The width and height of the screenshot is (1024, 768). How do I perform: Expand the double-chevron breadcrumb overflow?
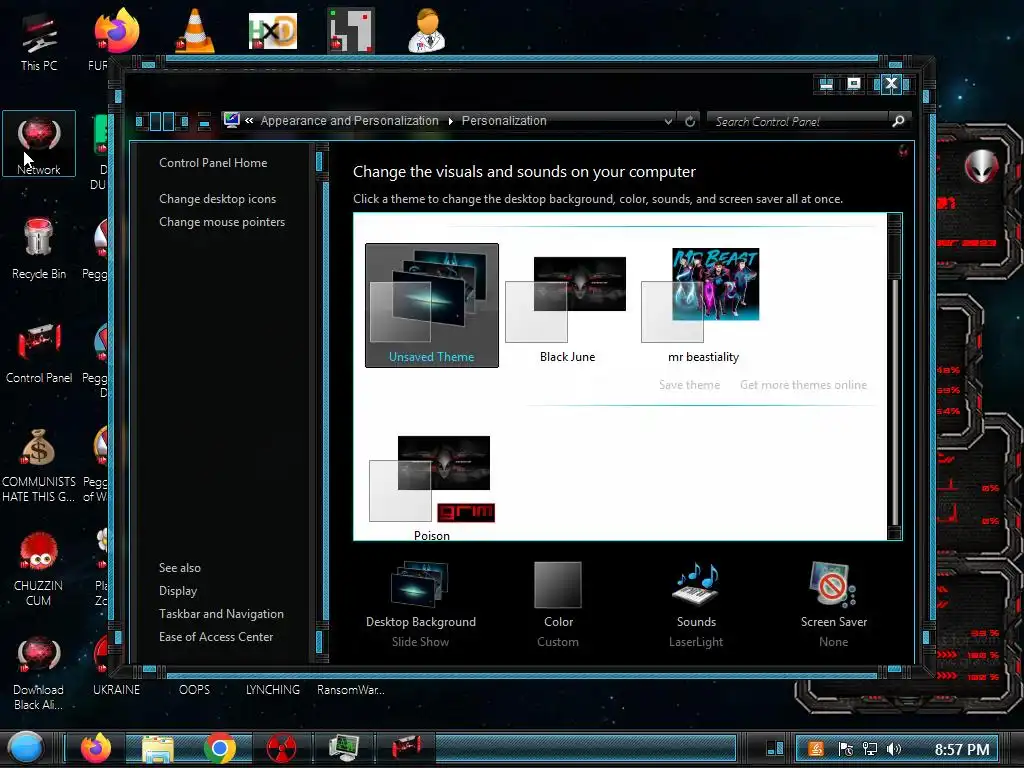tap(249, 120)
